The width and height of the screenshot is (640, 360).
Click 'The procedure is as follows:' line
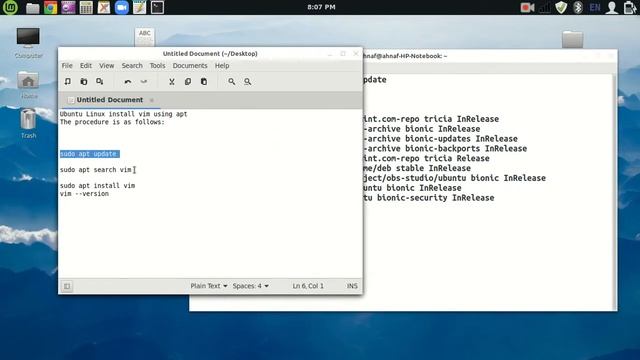tap(112, 122)
